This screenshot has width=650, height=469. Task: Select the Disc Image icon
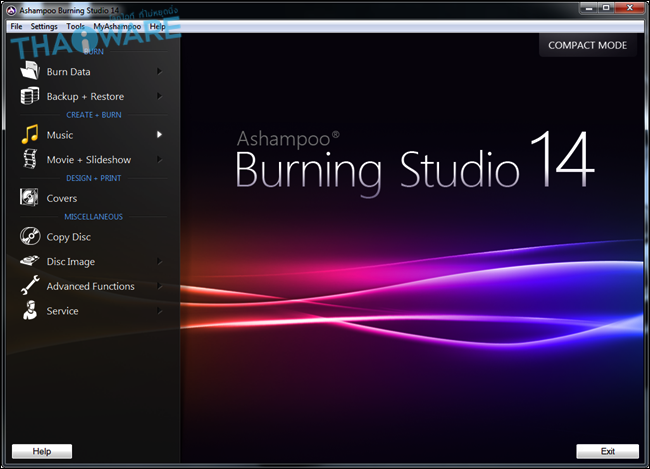pyautogui.click(x=28, y=262)
